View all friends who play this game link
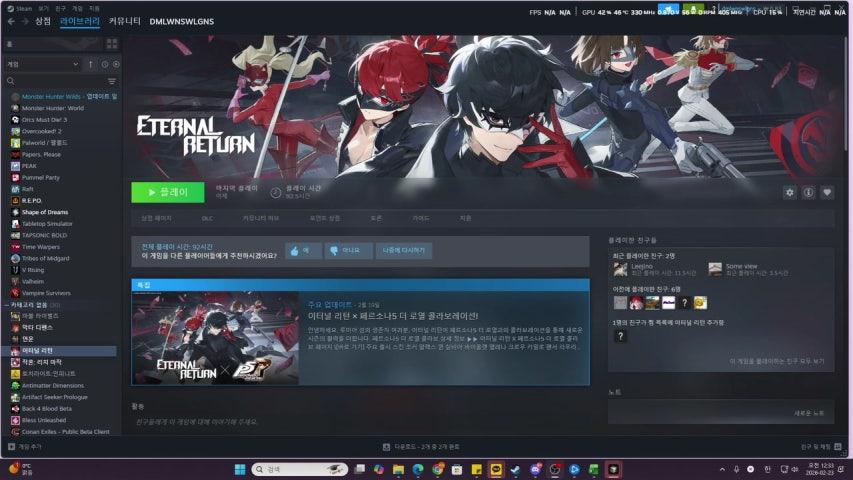The height and width of the screenshot is (480, 853). click(x=777, y=361)
